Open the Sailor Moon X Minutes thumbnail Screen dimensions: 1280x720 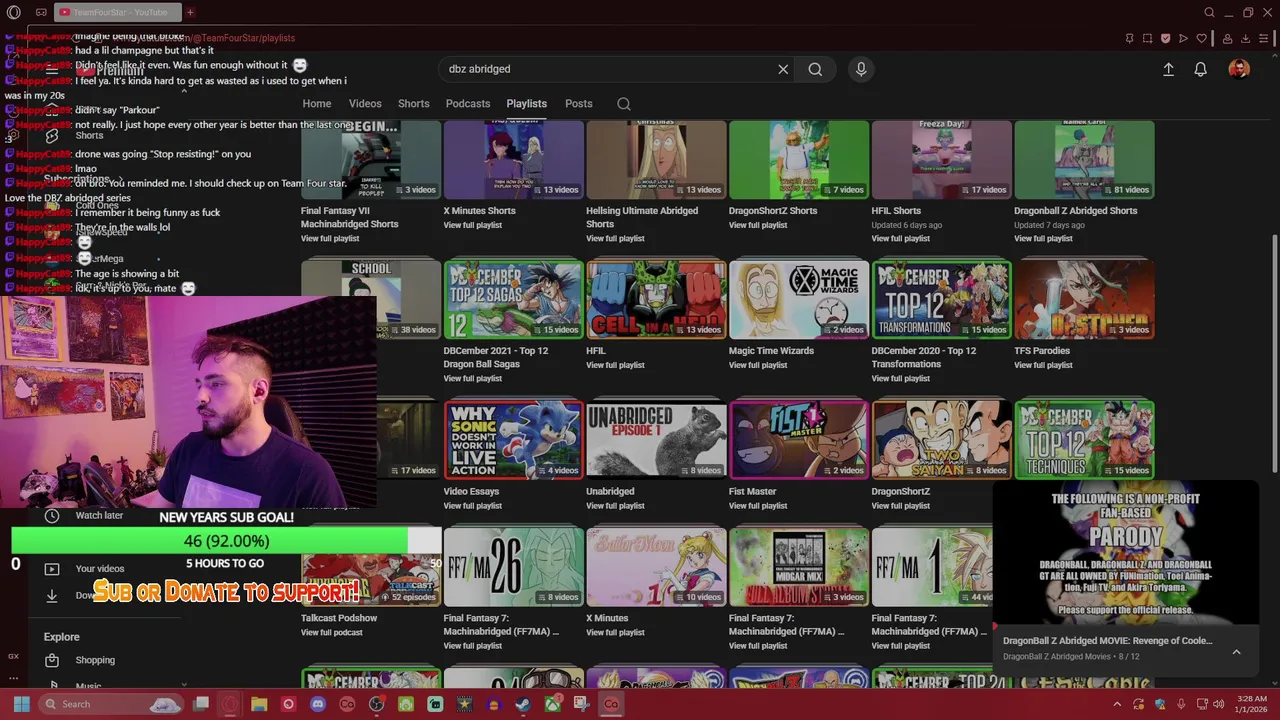tap(656, 567)
